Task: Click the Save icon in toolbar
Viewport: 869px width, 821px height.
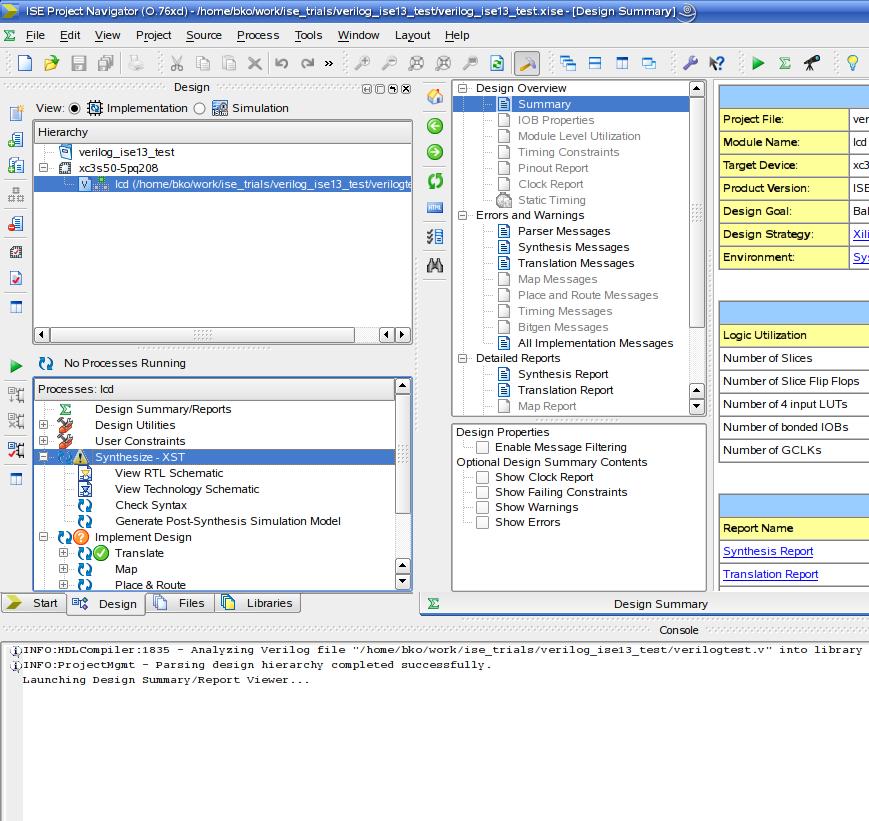Action: pos(79,63)
